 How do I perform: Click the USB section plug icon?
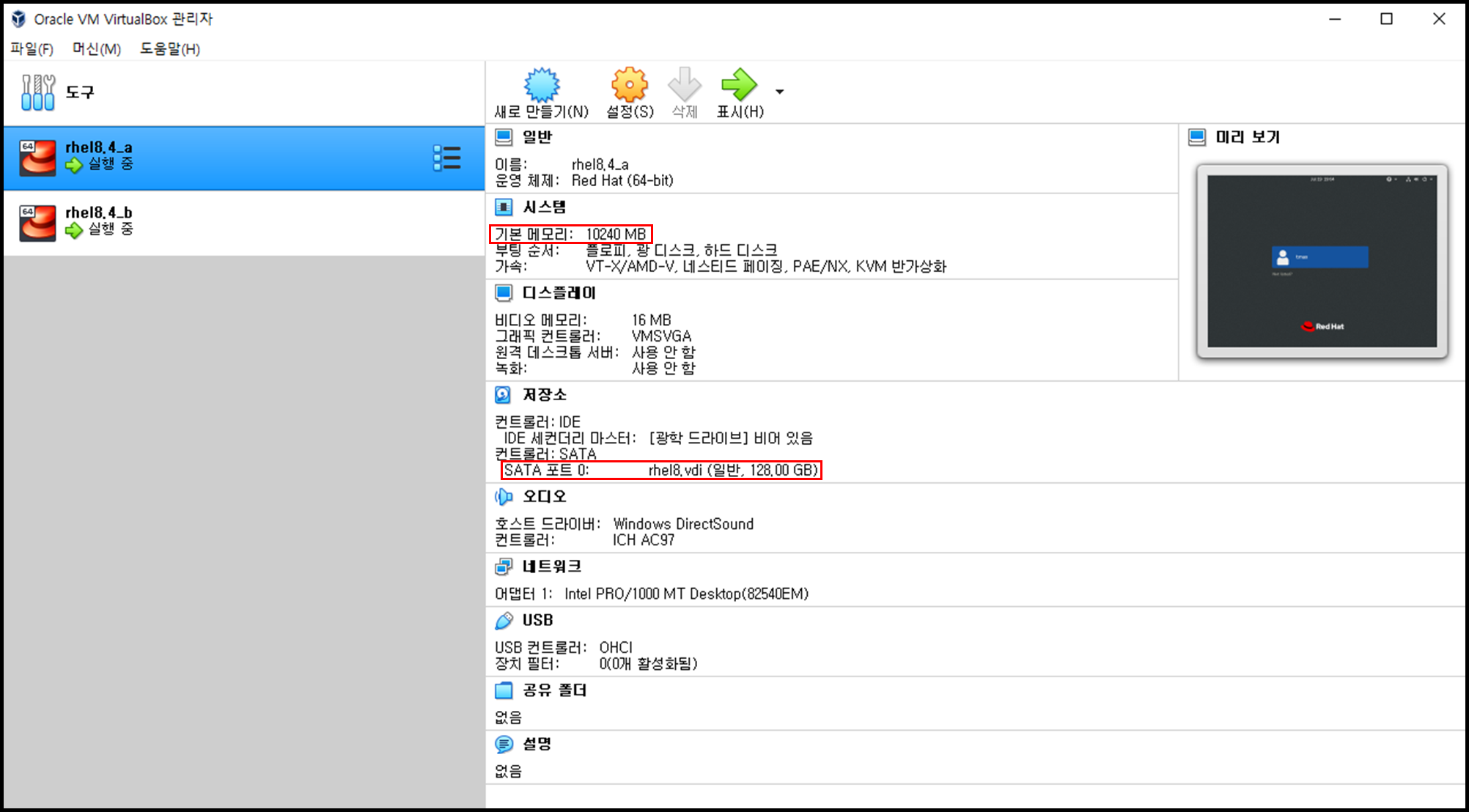pyautogui.click(x=503, y=621)
